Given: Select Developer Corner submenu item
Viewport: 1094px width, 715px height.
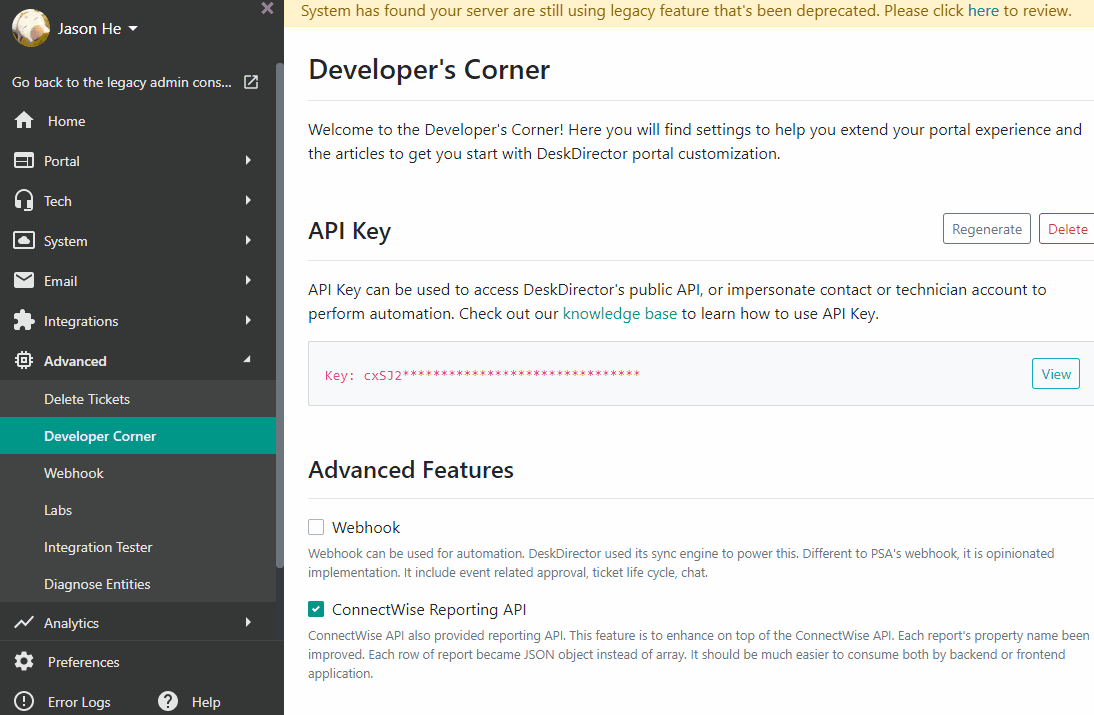Looking at the screenshot, I should (138, 436).
